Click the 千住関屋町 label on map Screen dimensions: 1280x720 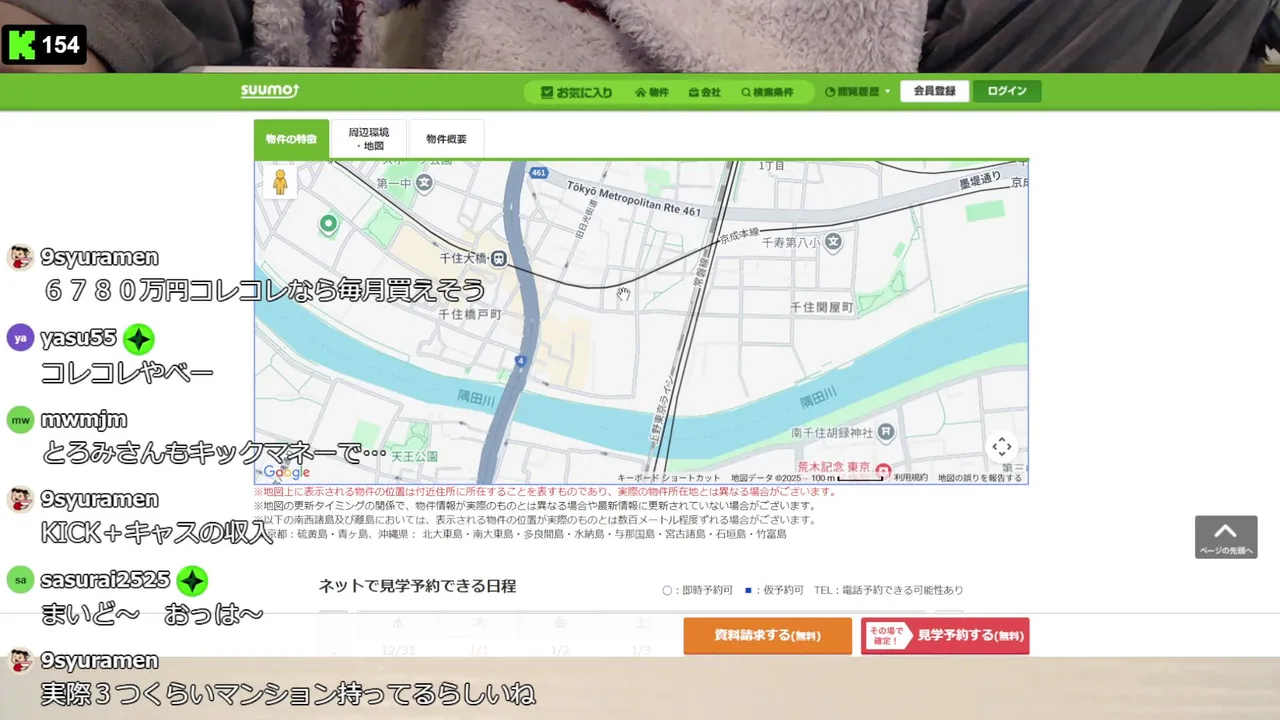(821, 308)
